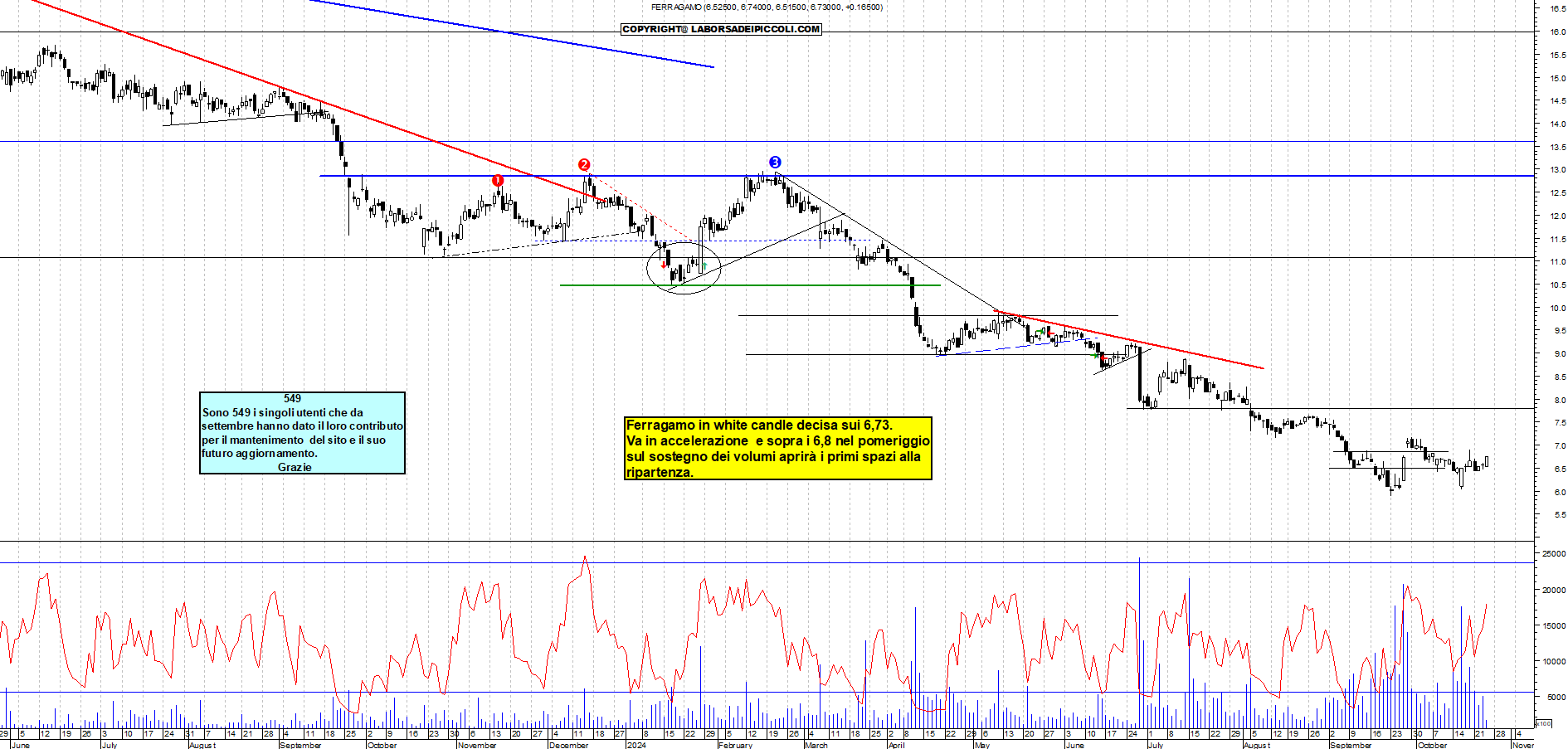The image size is (1568, 749).
Task: Click the 25000 volume axis label
Action: [x=1555, y=553]
